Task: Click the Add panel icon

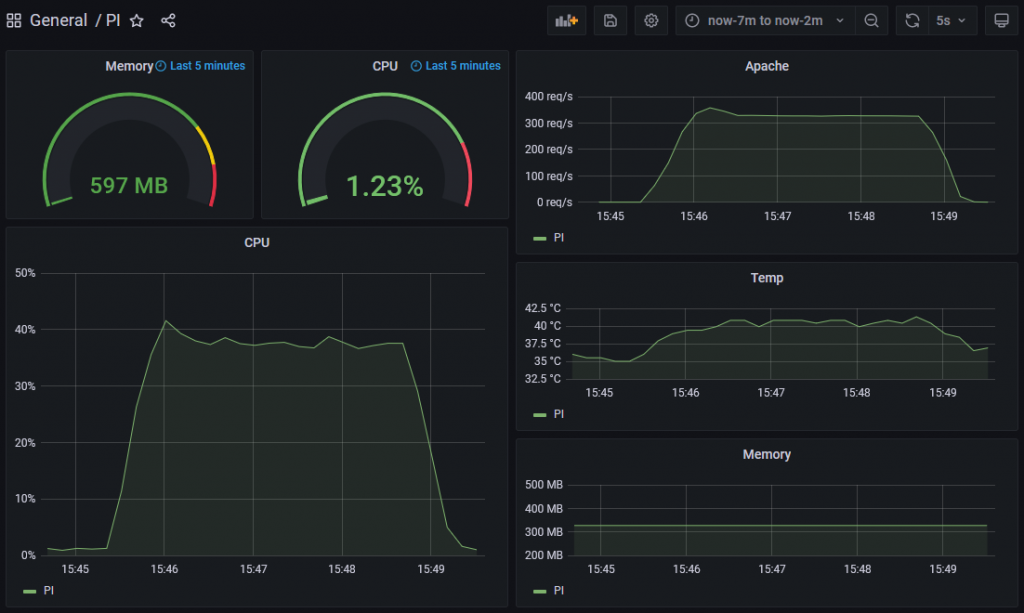Action: coord(567,20)
